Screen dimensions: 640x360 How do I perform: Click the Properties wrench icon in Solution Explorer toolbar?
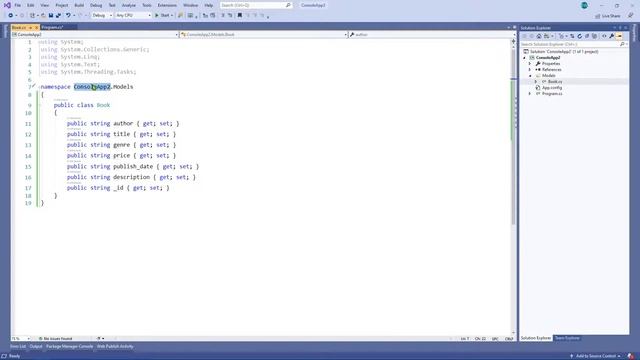tap(611, 36)
